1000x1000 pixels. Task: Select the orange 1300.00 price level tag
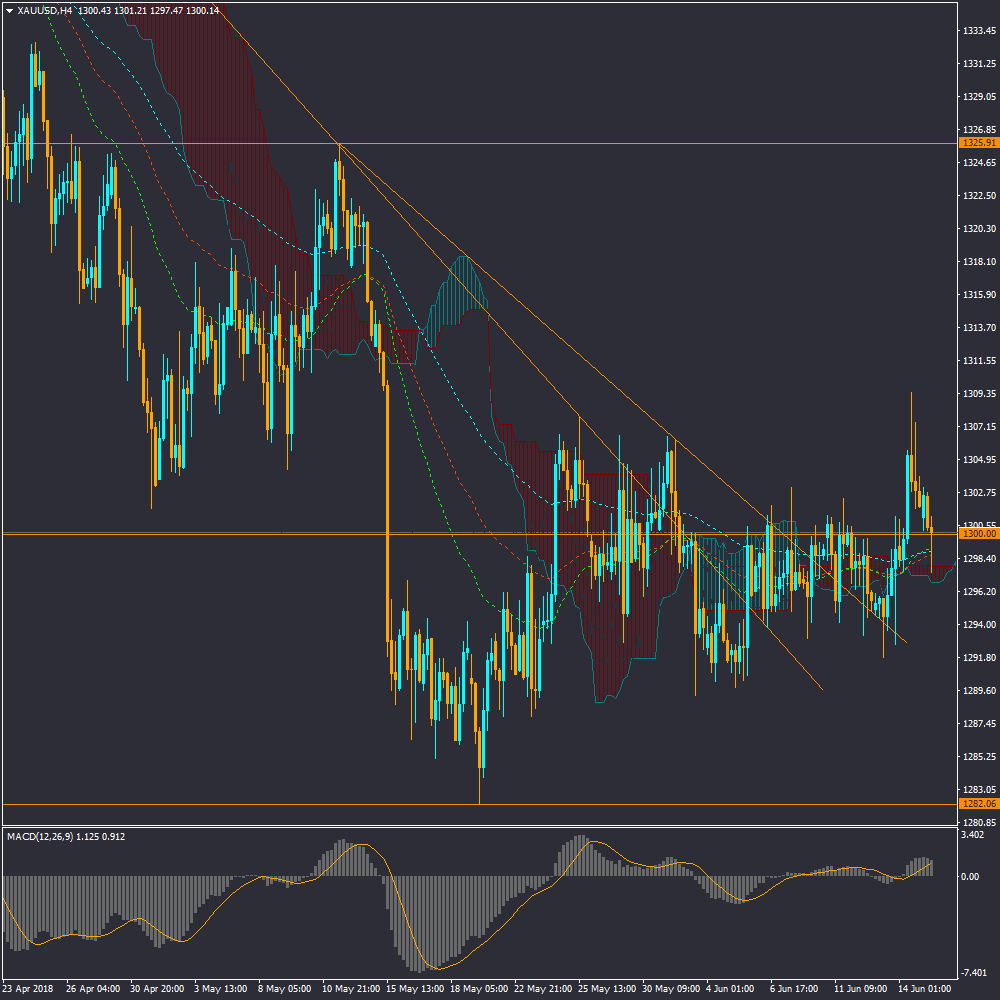pyautogui.click(x=976, y=534)
